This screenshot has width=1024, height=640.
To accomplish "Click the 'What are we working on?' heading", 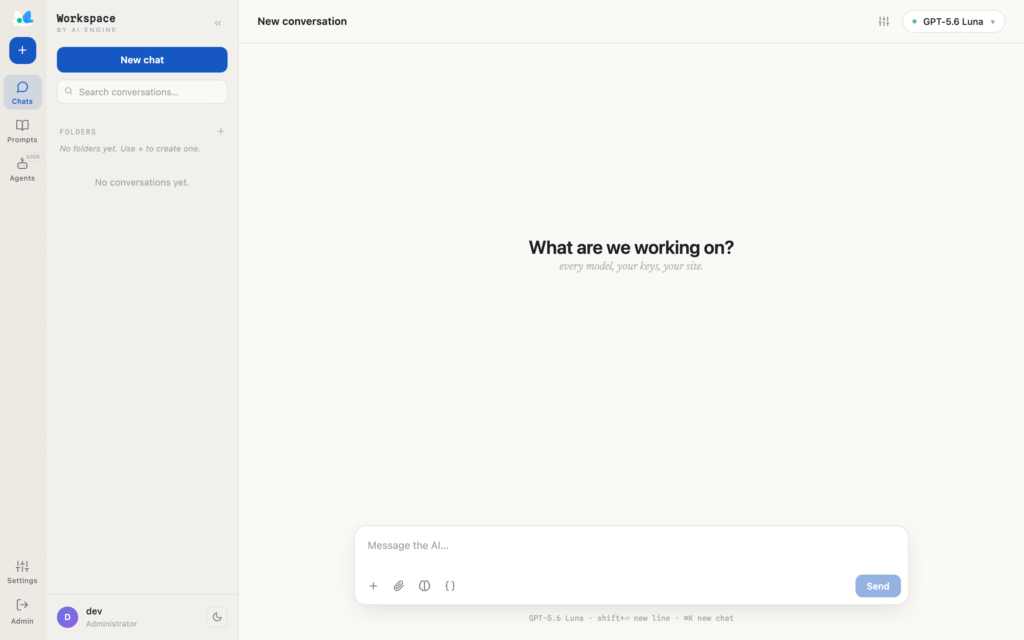I will [x=631, y=248].
